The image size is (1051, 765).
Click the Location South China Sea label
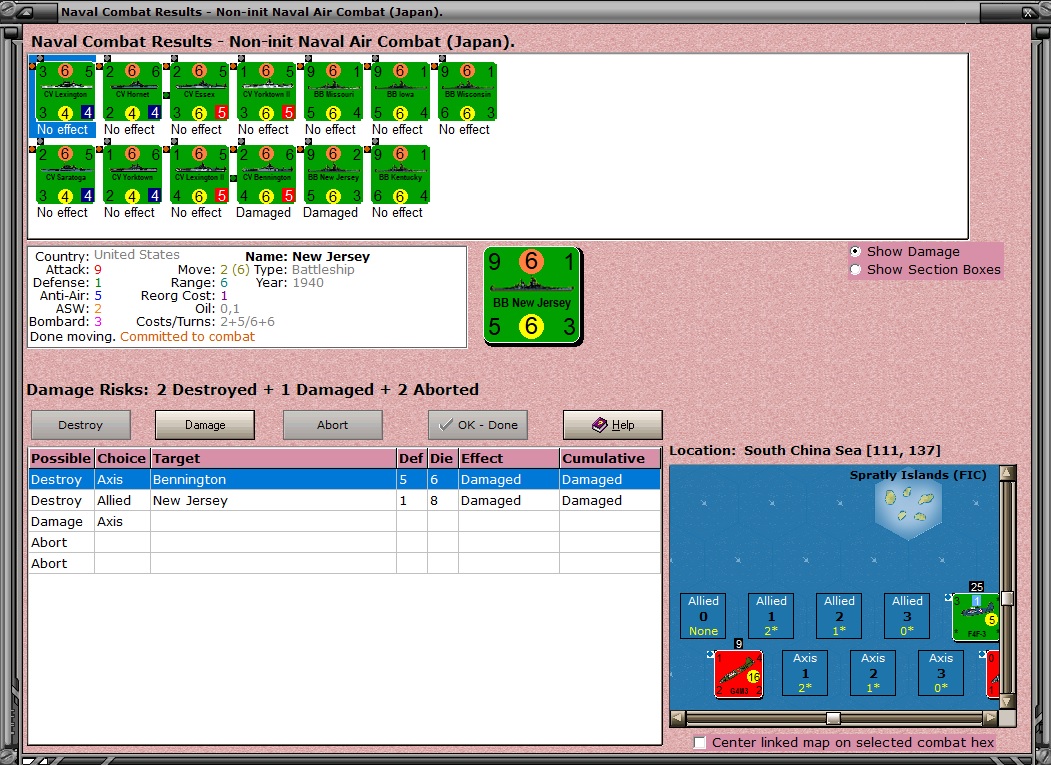click(804, 451)
